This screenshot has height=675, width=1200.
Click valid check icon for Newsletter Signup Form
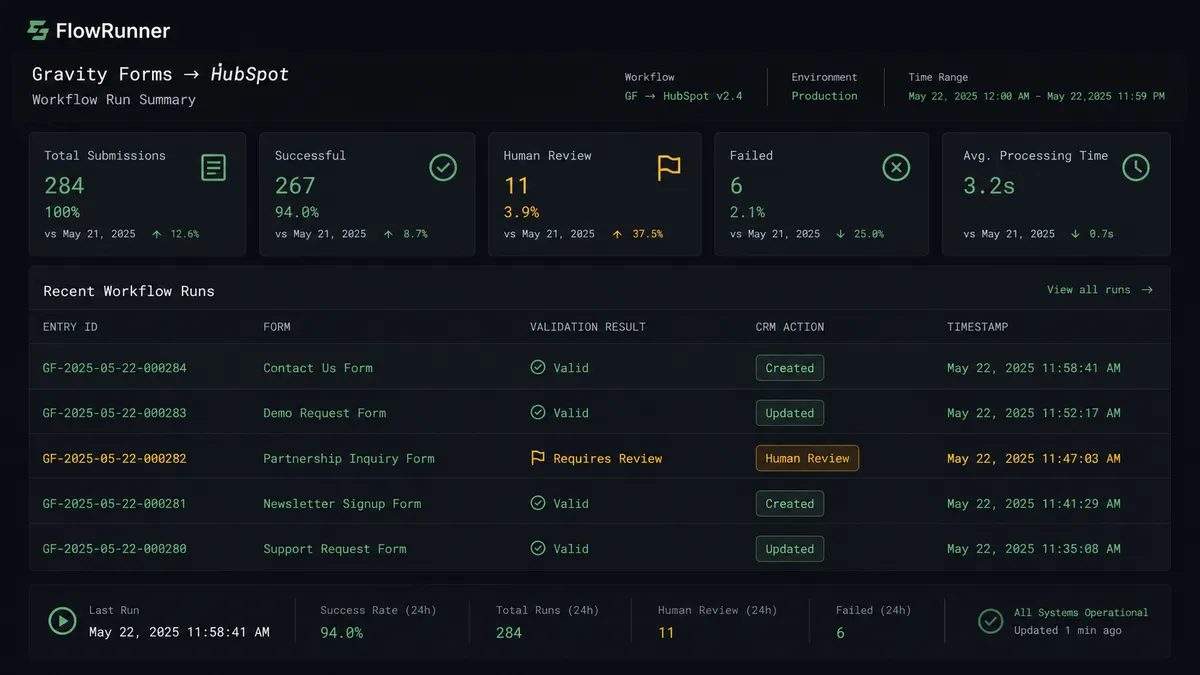pos(538,503)
